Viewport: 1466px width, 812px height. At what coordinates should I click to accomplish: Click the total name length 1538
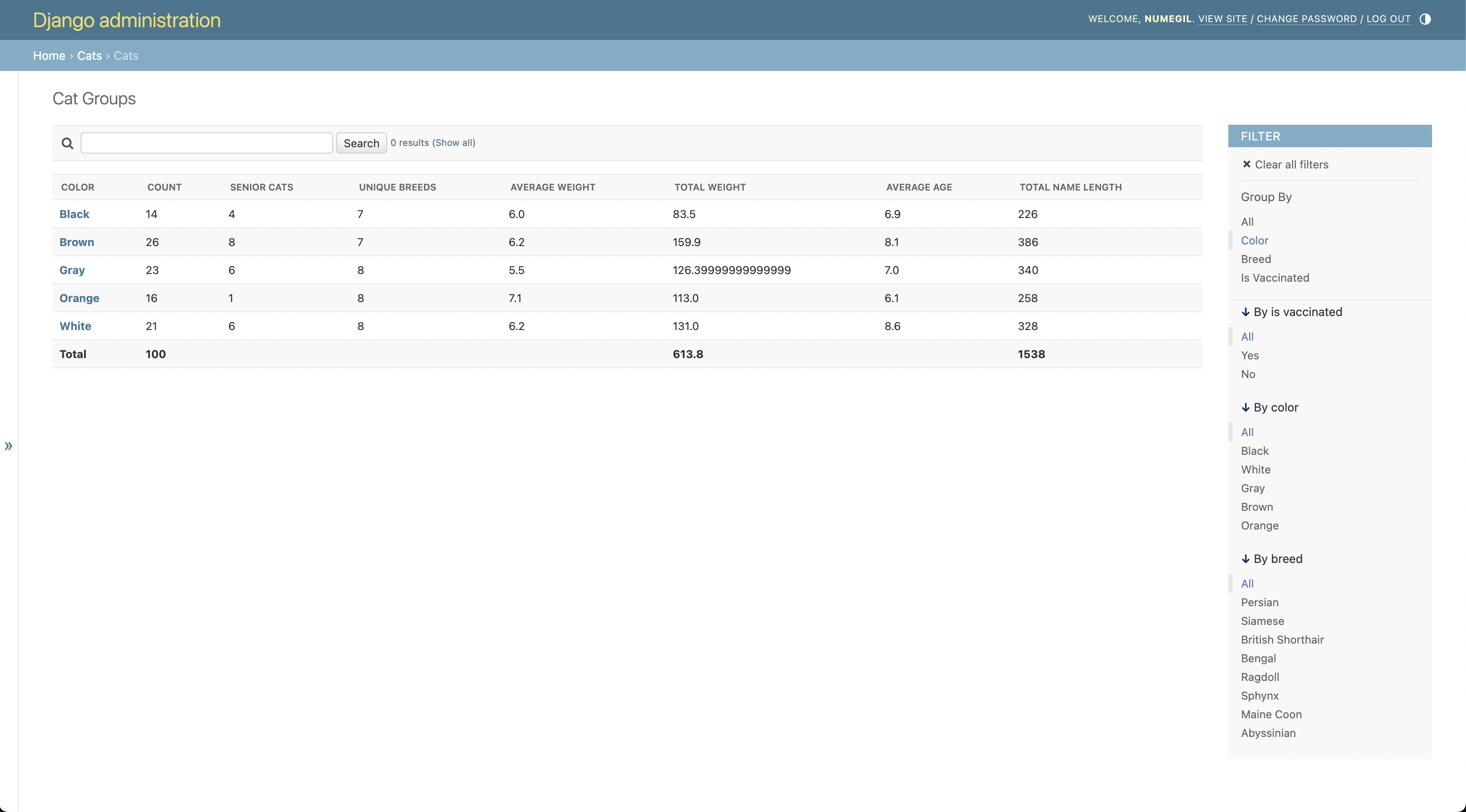pos(1031,354)
